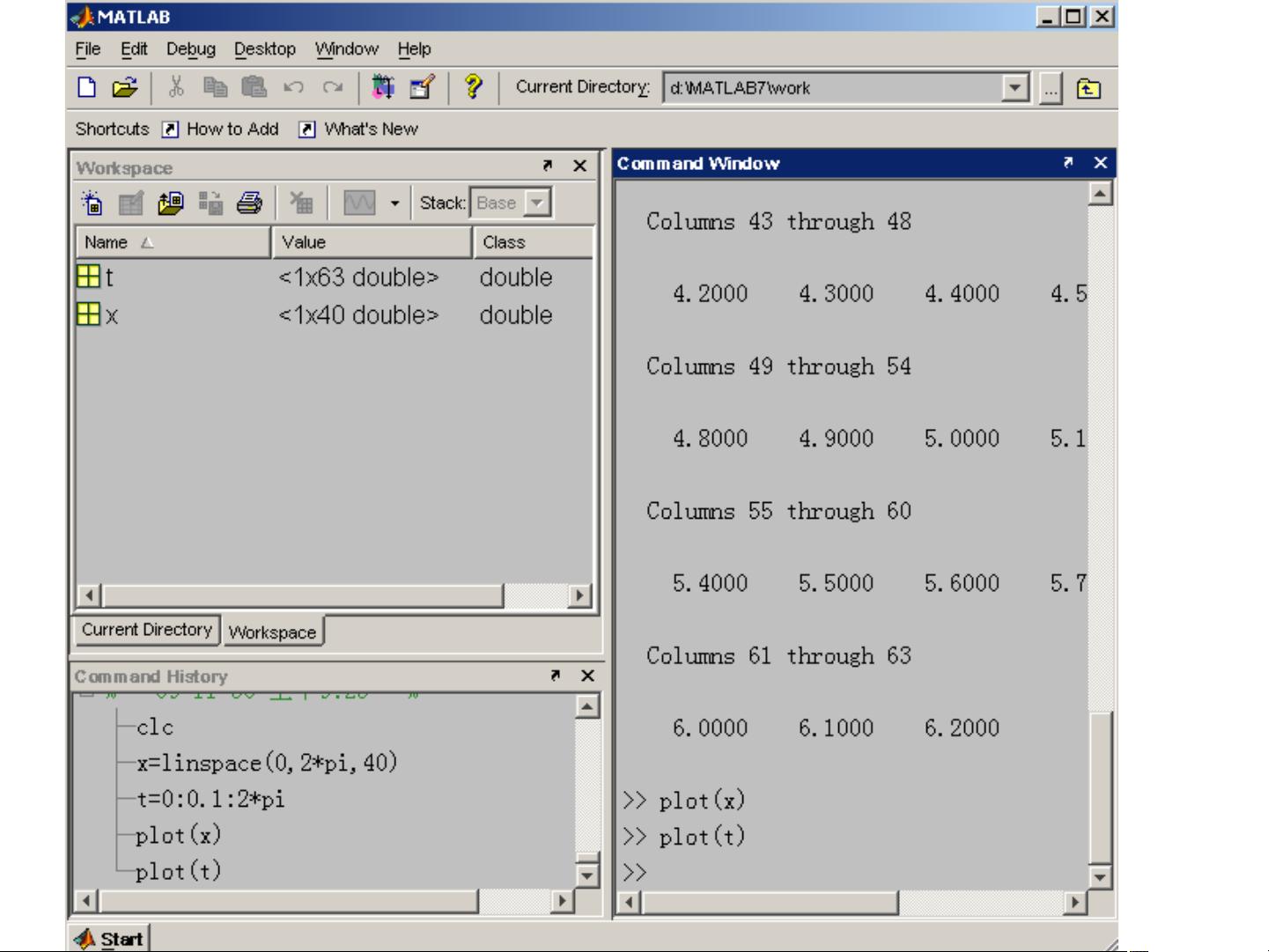1269x952 pixels.
Task: Click the MATLAB Start button
Action: click(109, 939)
